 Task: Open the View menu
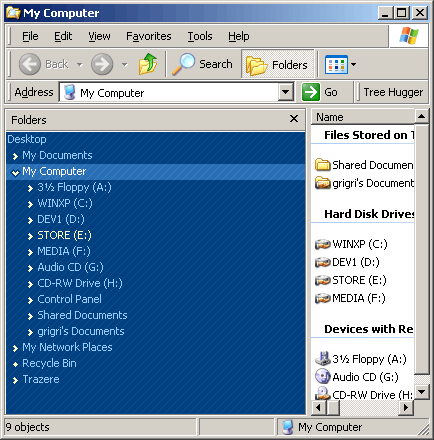click(99, 36)
